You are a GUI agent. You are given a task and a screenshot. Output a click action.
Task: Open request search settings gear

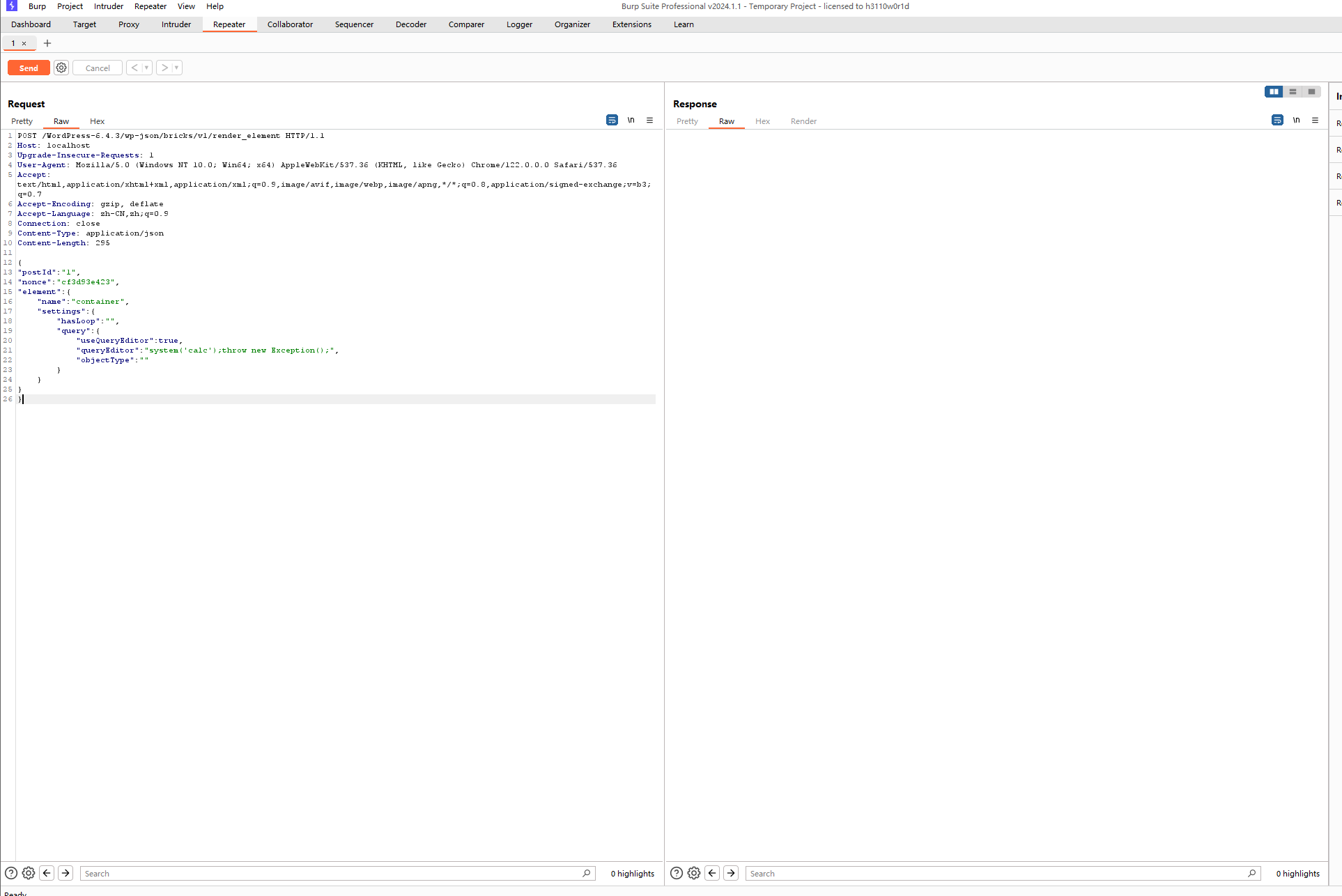point(29,873)
